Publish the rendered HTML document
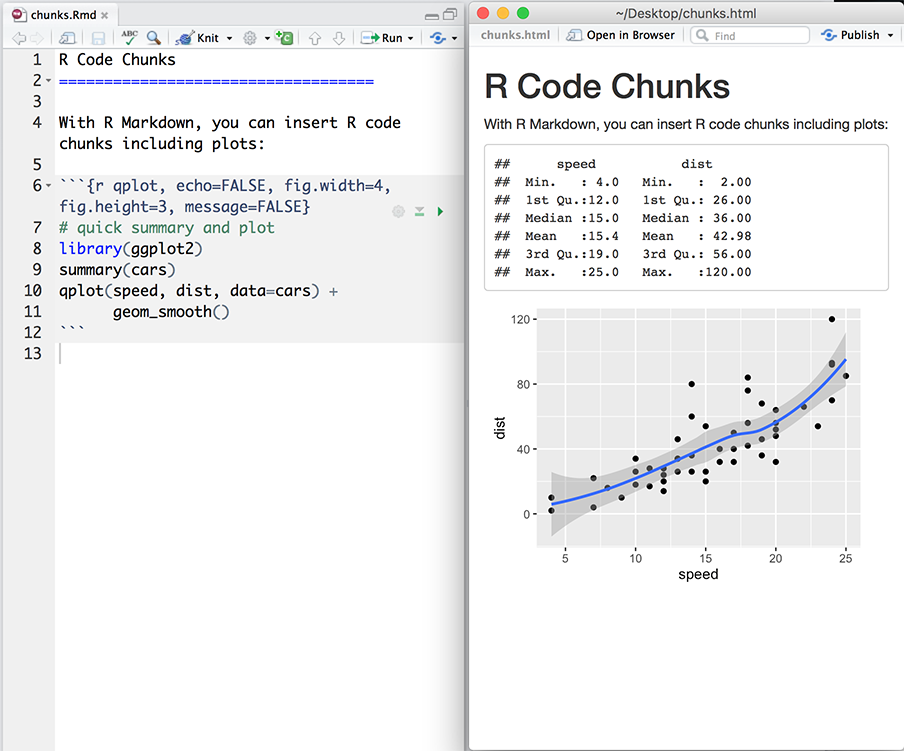This screenshot has width=904, height=751. (850, 35)
